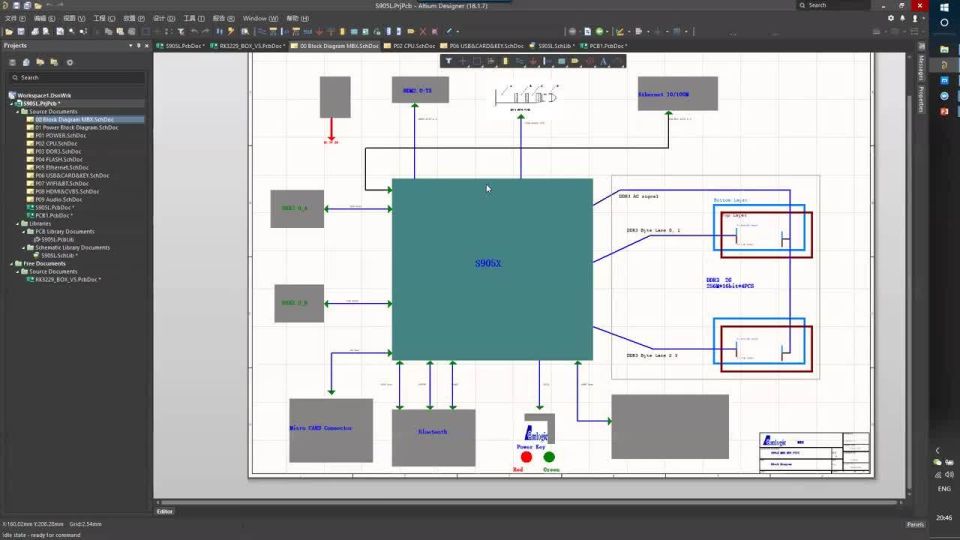This screenshot has width=960, height=540.
Task: Switch to S905L.PcbDoc tab
Action: [180, 45]
